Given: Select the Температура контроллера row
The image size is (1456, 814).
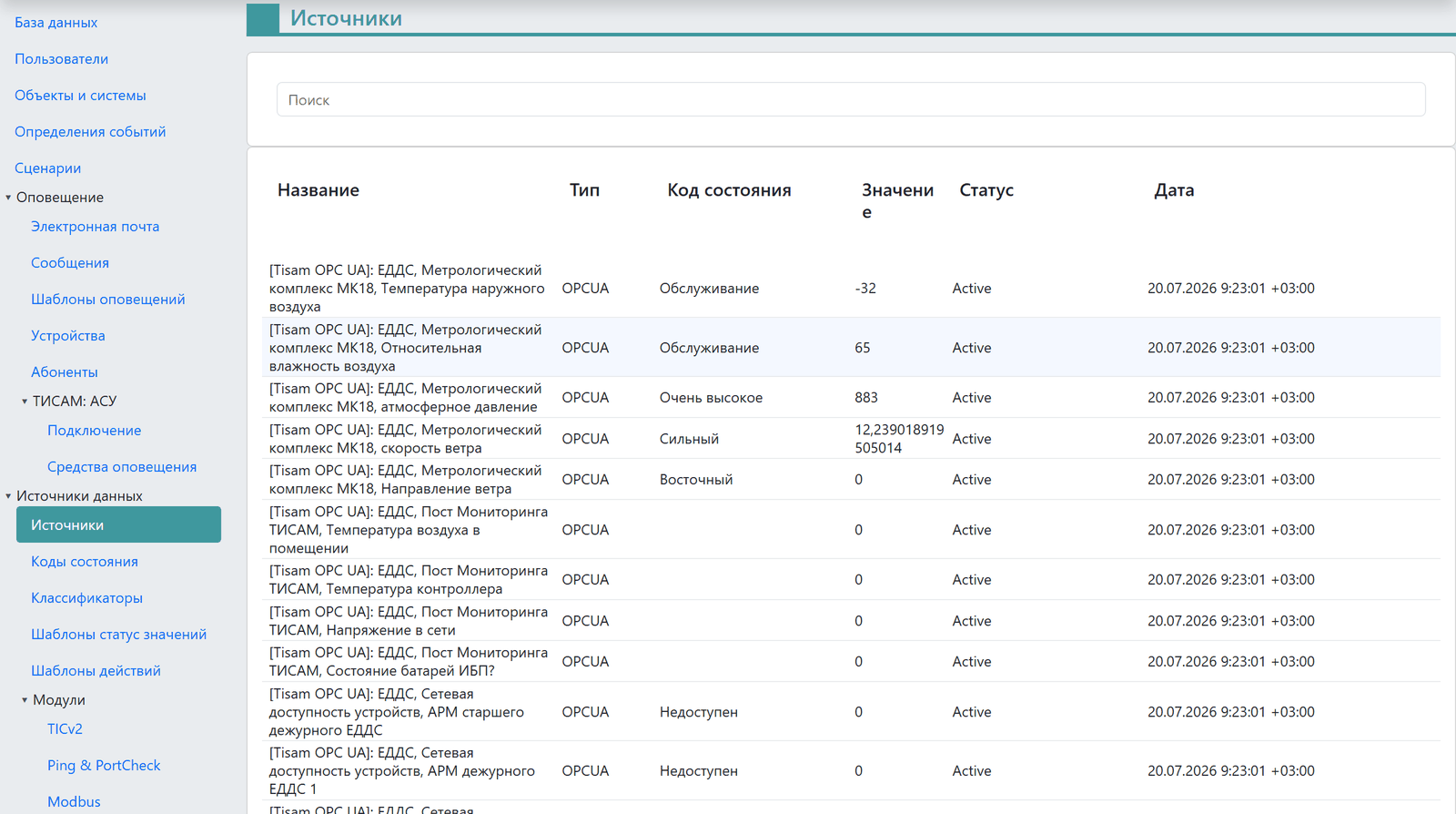Looking at the screenshot, I should [x=851, y=579].
